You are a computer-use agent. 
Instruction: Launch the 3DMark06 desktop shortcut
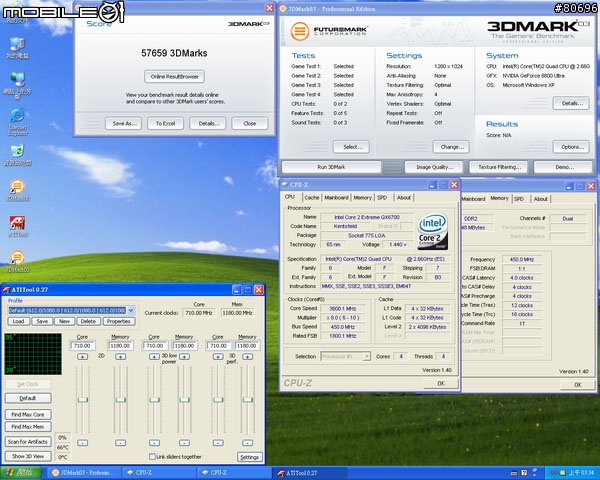(17, 190)
